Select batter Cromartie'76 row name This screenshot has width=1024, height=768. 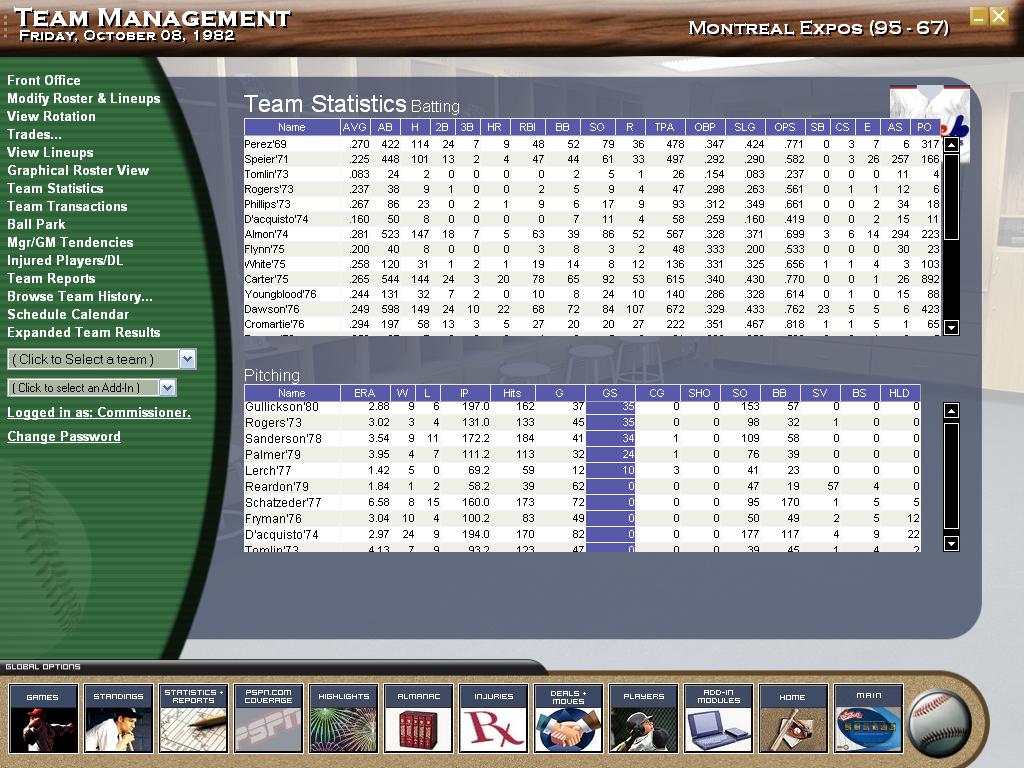click(274, 325)
